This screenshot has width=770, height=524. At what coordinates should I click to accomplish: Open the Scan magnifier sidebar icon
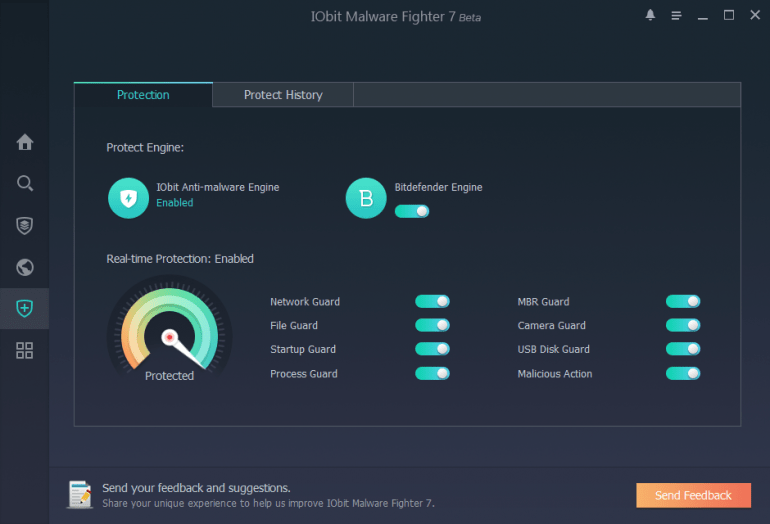[25, 184]
